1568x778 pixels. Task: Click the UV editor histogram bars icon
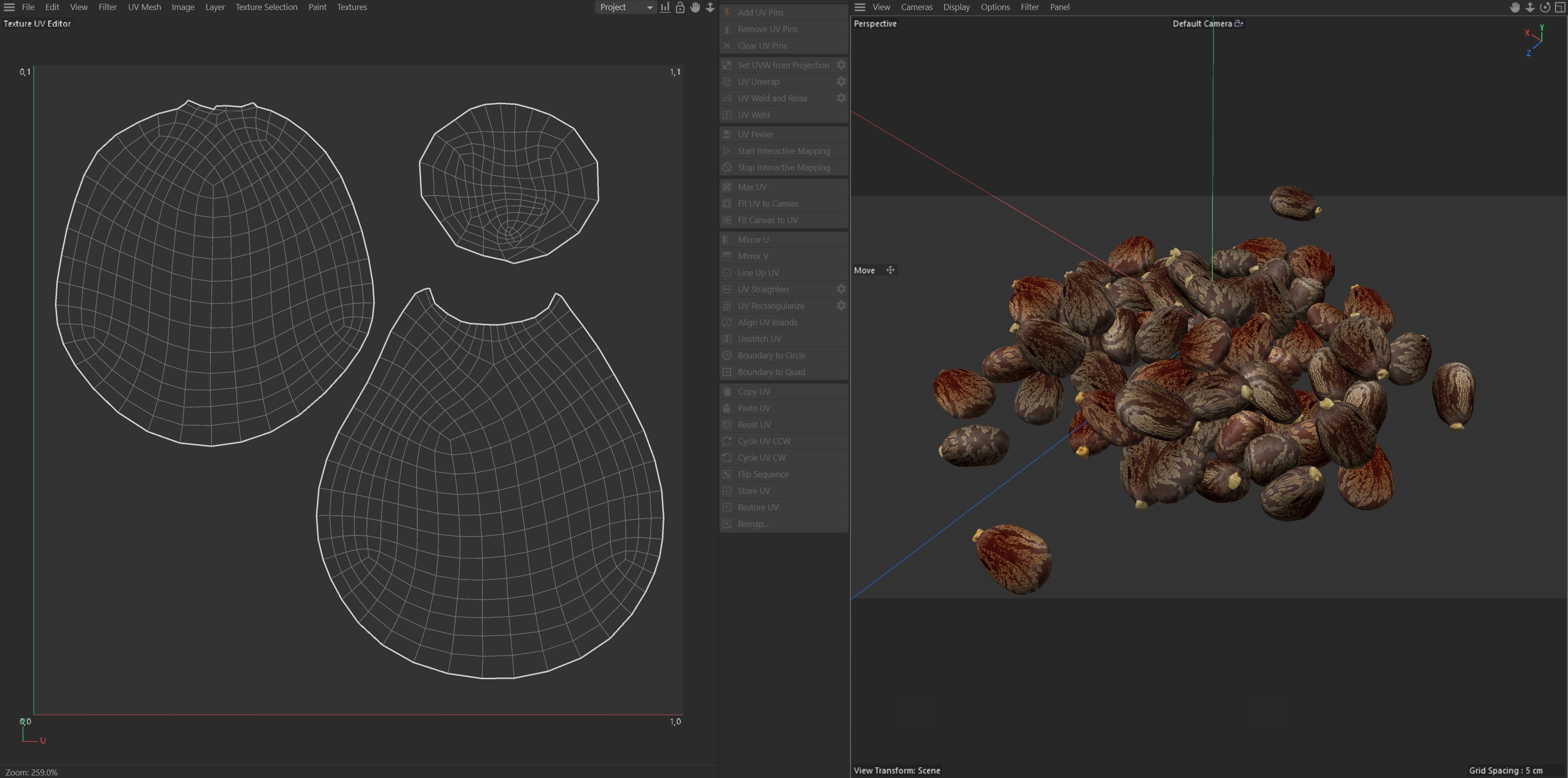(x=665, y=8)
